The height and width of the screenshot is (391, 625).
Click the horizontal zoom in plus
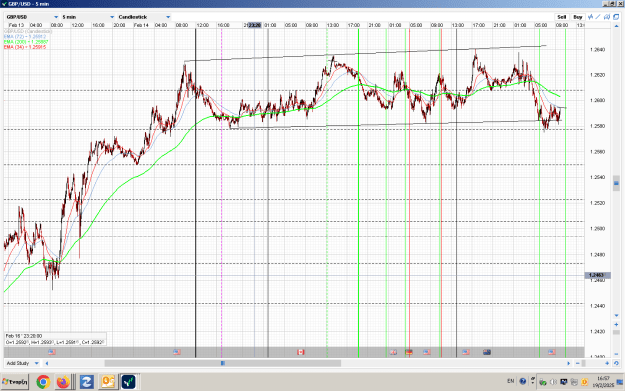point(607,363)
